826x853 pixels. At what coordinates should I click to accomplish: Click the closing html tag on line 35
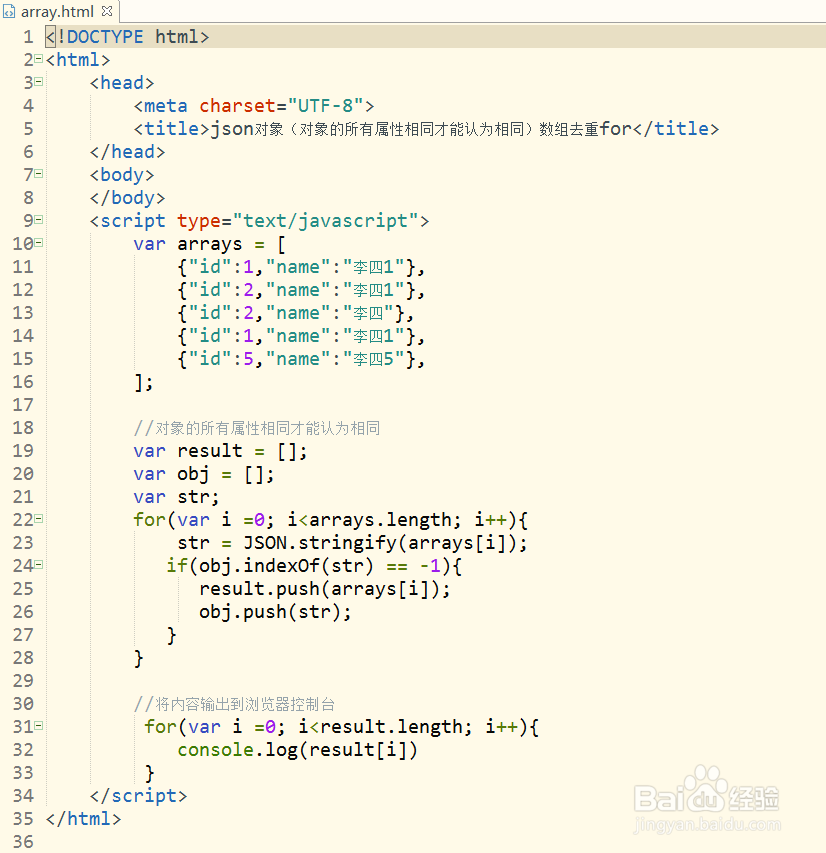(83, 819)
